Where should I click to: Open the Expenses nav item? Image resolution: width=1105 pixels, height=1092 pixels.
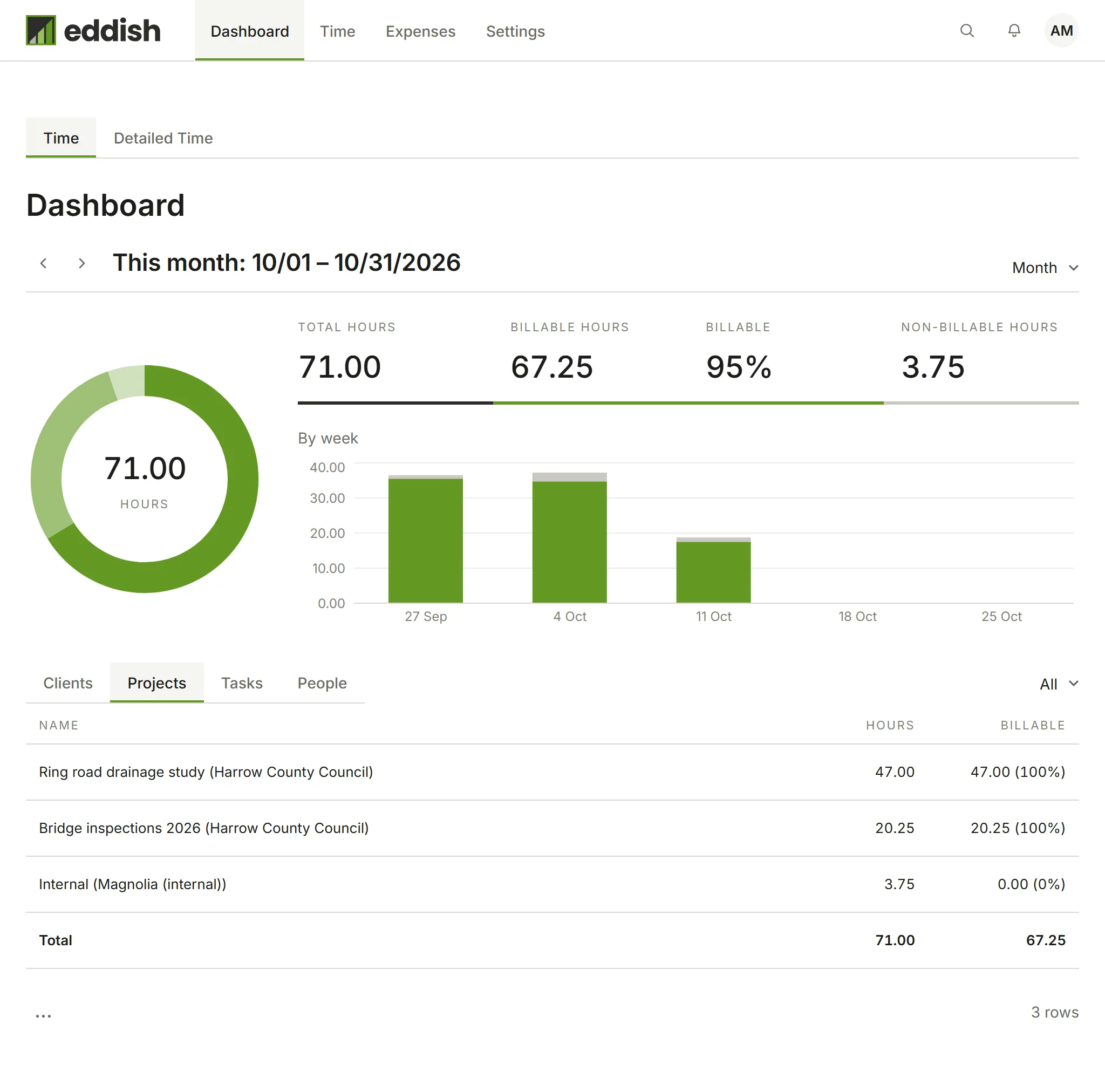[420, 31]
